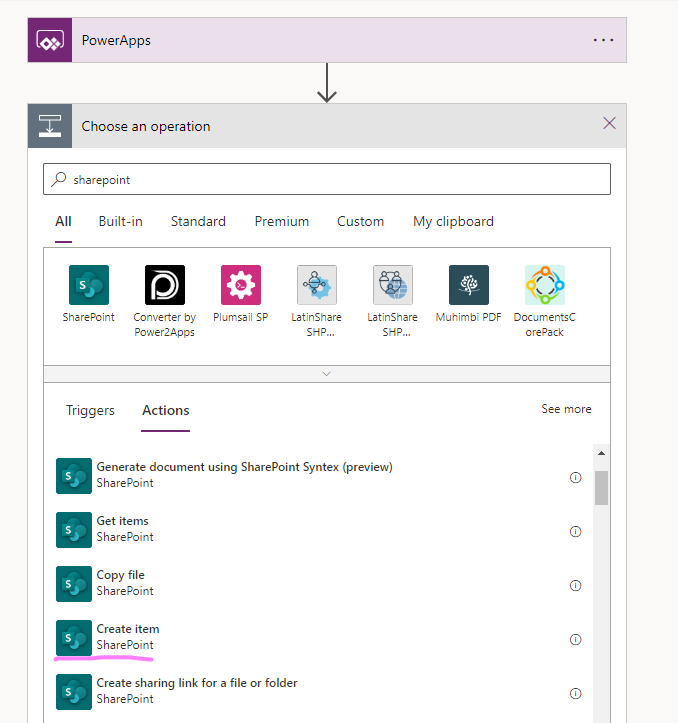Viewport: 678px width, 723px height.
Task: Open the My clipboard tab
Action: (453, 222)
